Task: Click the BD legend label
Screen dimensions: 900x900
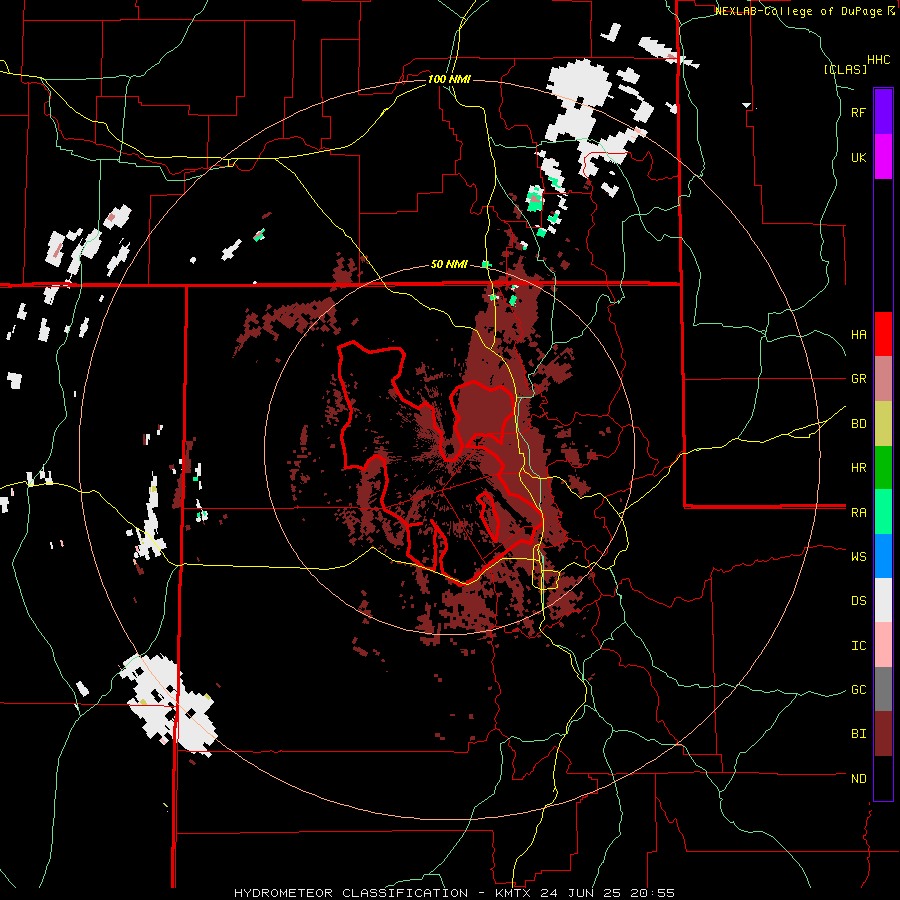Action: [x=858, y=423]
